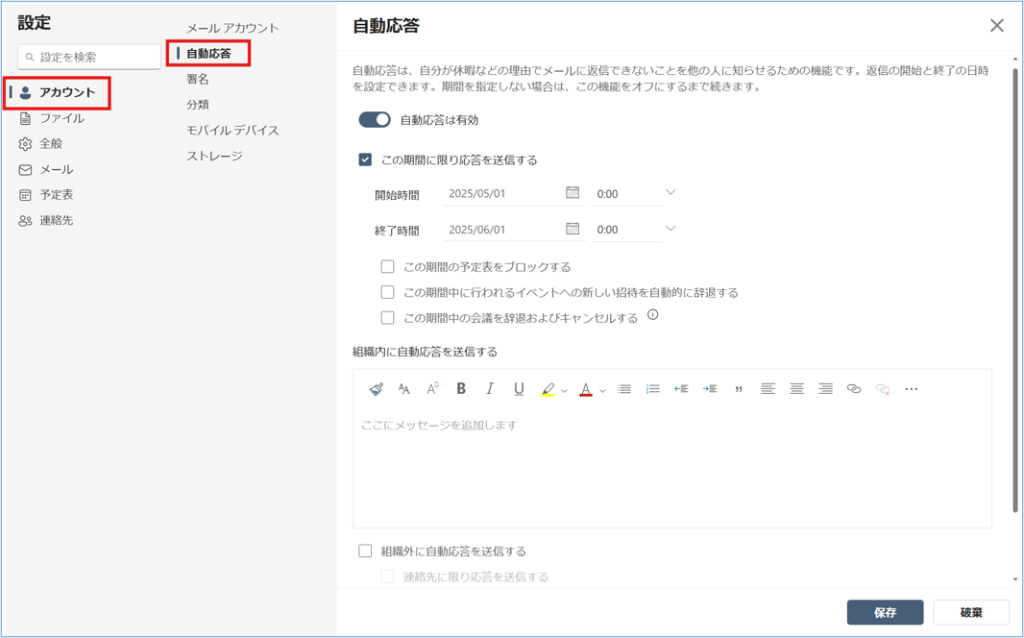The width and height of the screenshot is (1024, 638).
Task: Open the font color dropdown arrow
Action: (x=603, y=390)
